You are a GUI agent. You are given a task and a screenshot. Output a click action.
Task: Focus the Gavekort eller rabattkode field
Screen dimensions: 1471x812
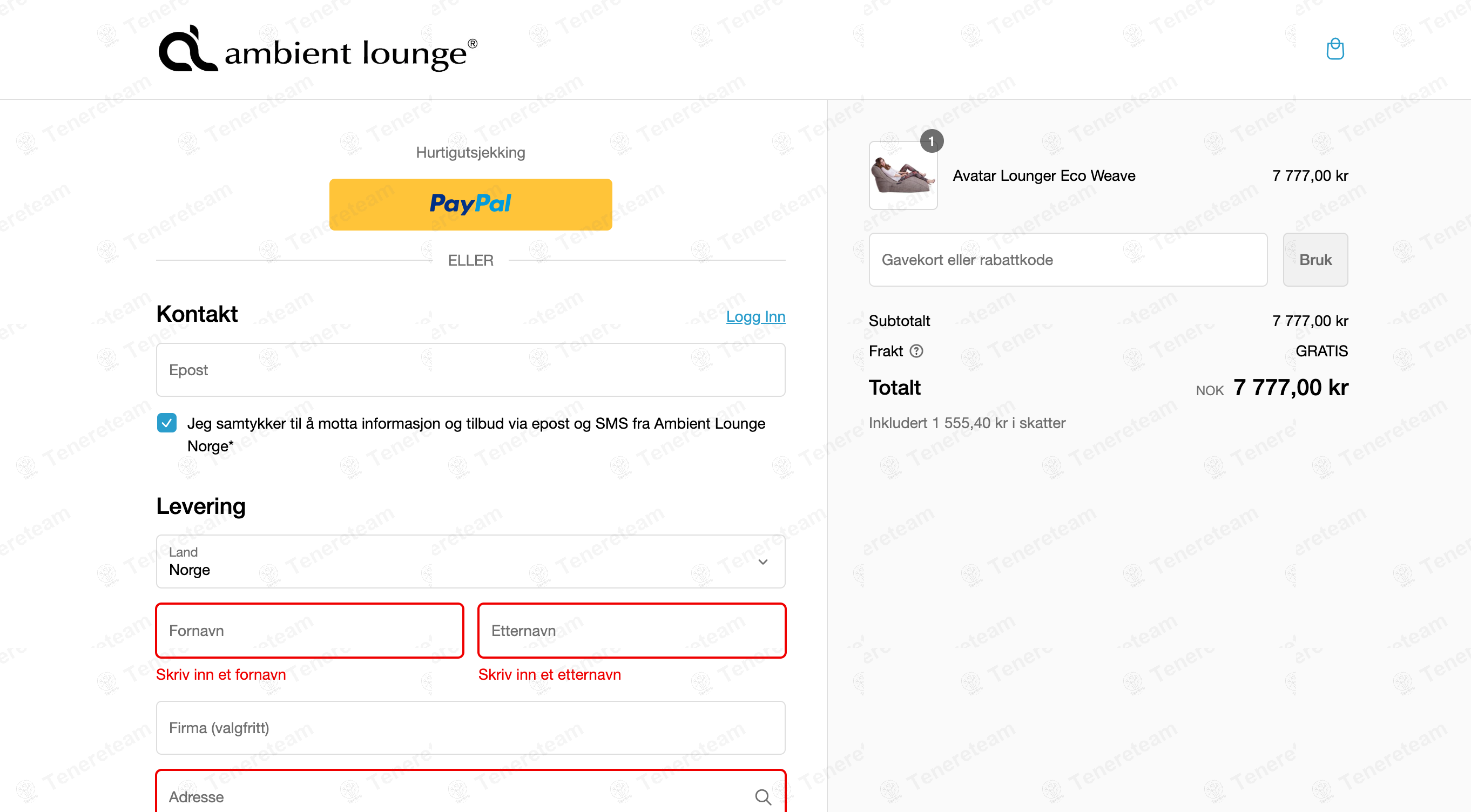click(x=1068, y=260)
